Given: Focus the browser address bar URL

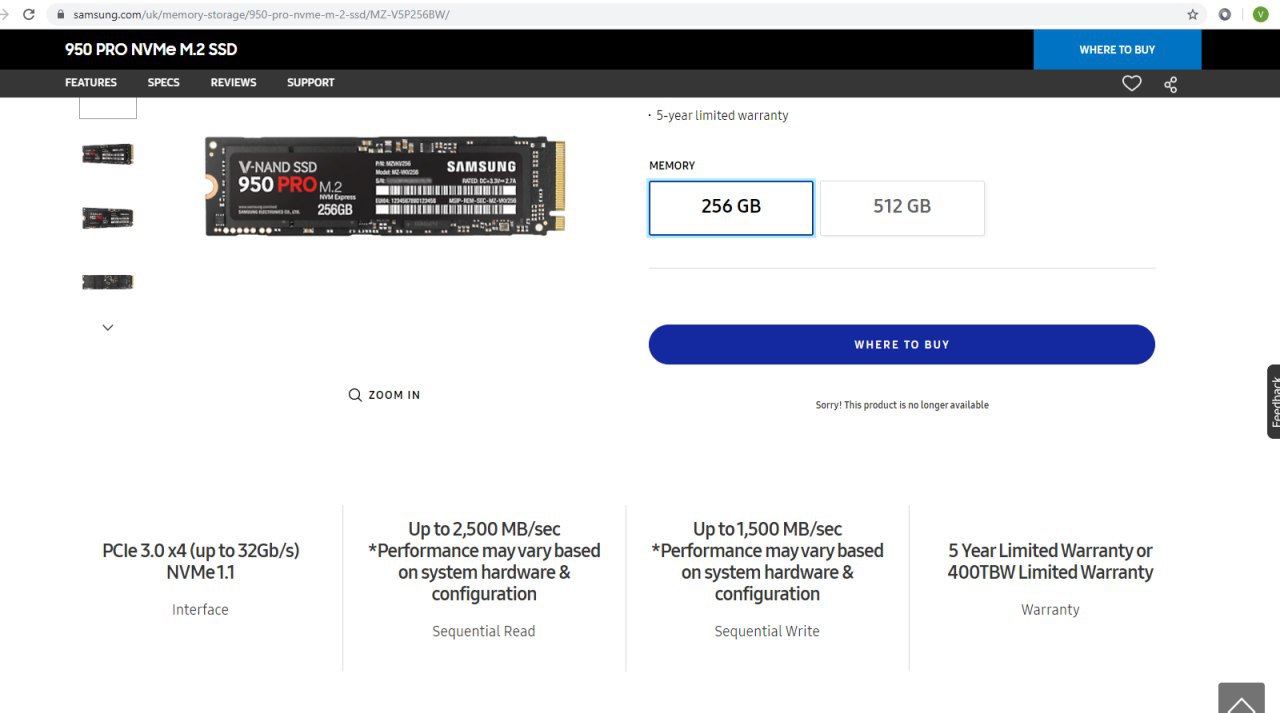Looking at the screenshot, I should tap(261, 15).
